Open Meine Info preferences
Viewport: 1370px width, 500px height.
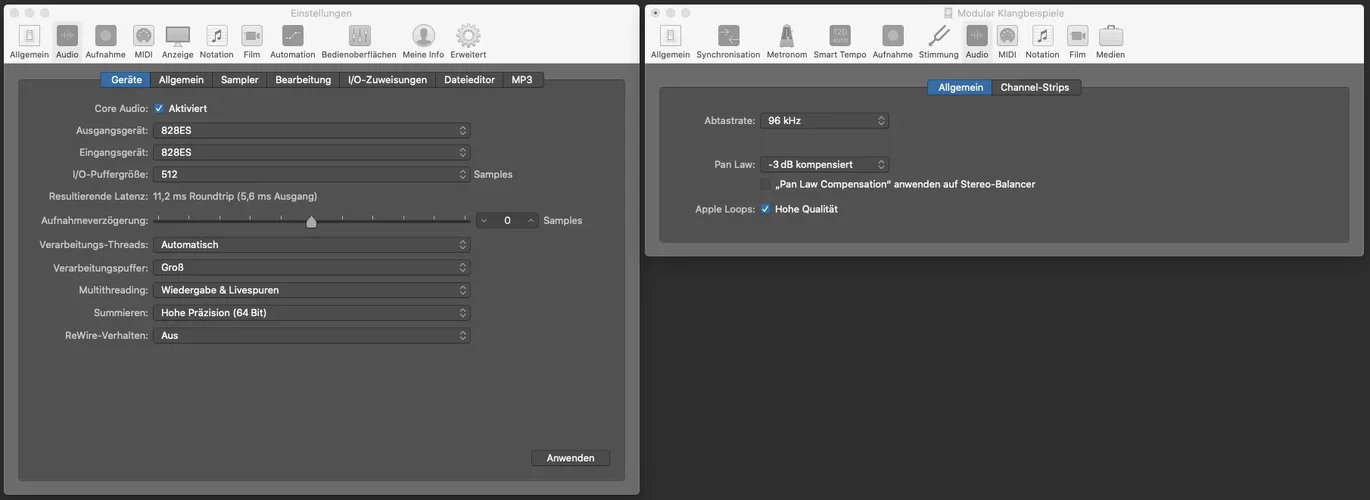[x=423, y=42]
